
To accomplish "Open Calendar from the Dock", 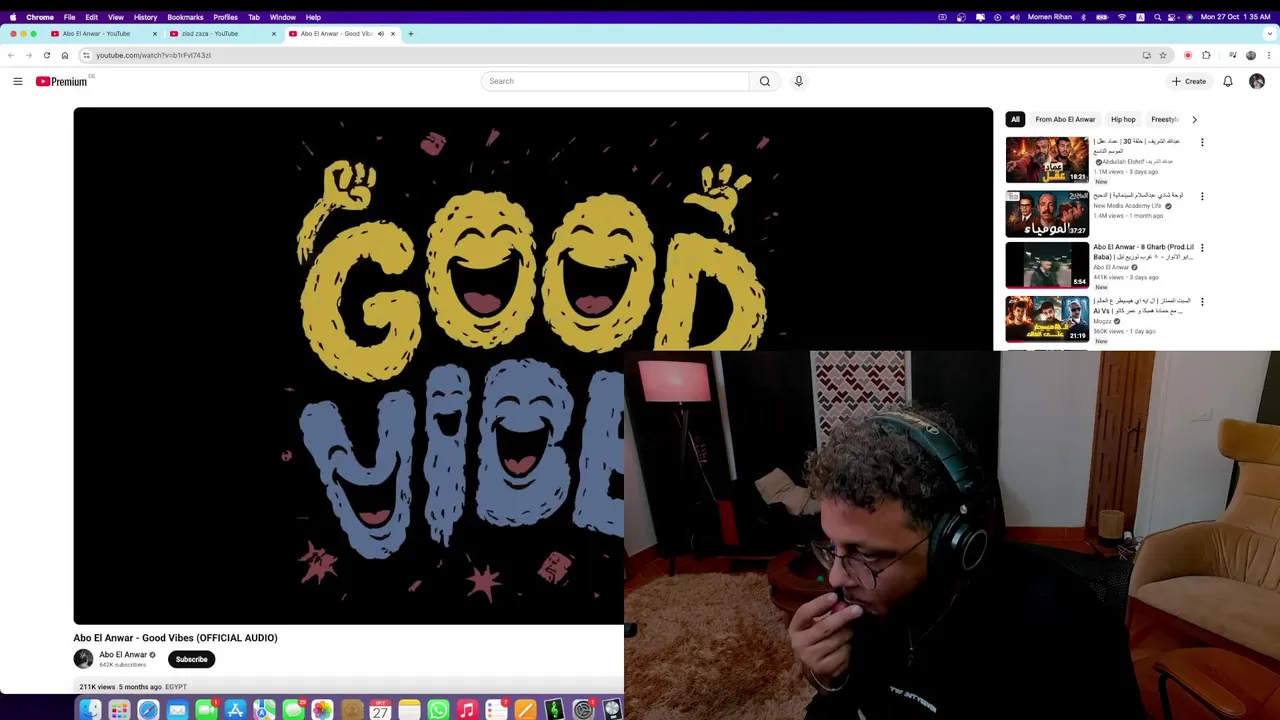I will point(380,710).
